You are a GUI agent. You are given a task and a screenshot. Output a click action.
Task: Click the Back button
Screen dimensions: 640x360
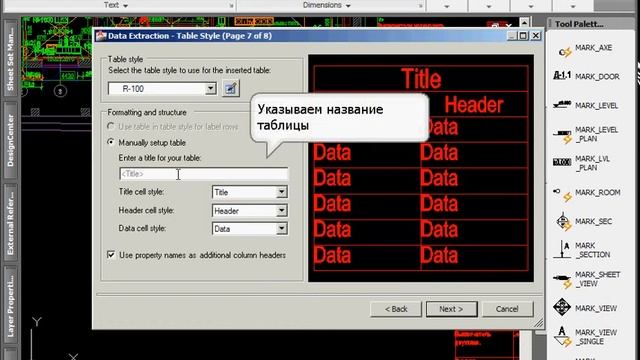396,309
